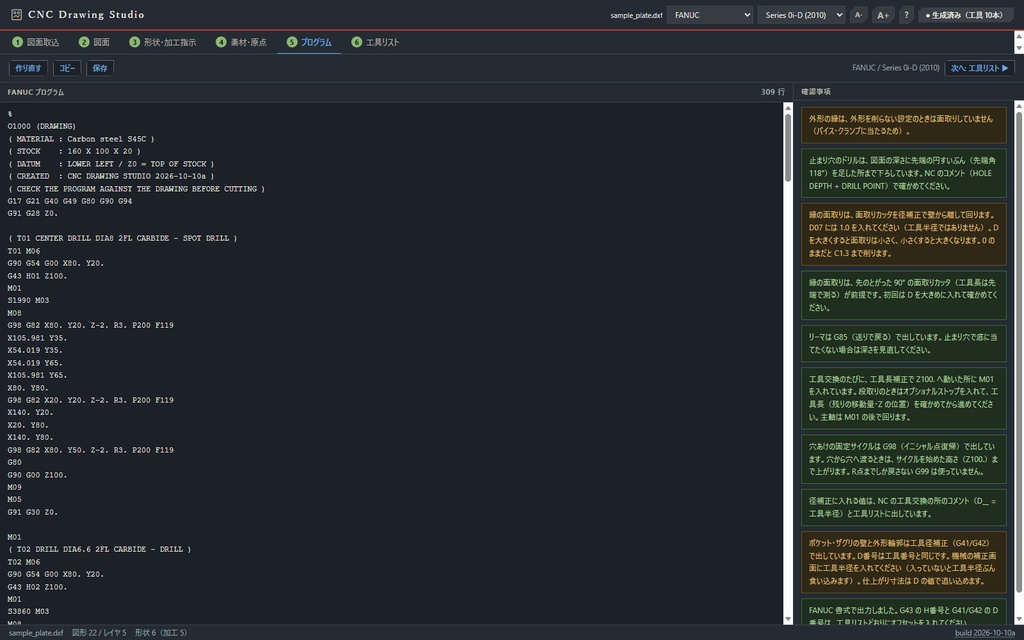
Task: Increase font size with the A+ button
Action: click(883, 15)
